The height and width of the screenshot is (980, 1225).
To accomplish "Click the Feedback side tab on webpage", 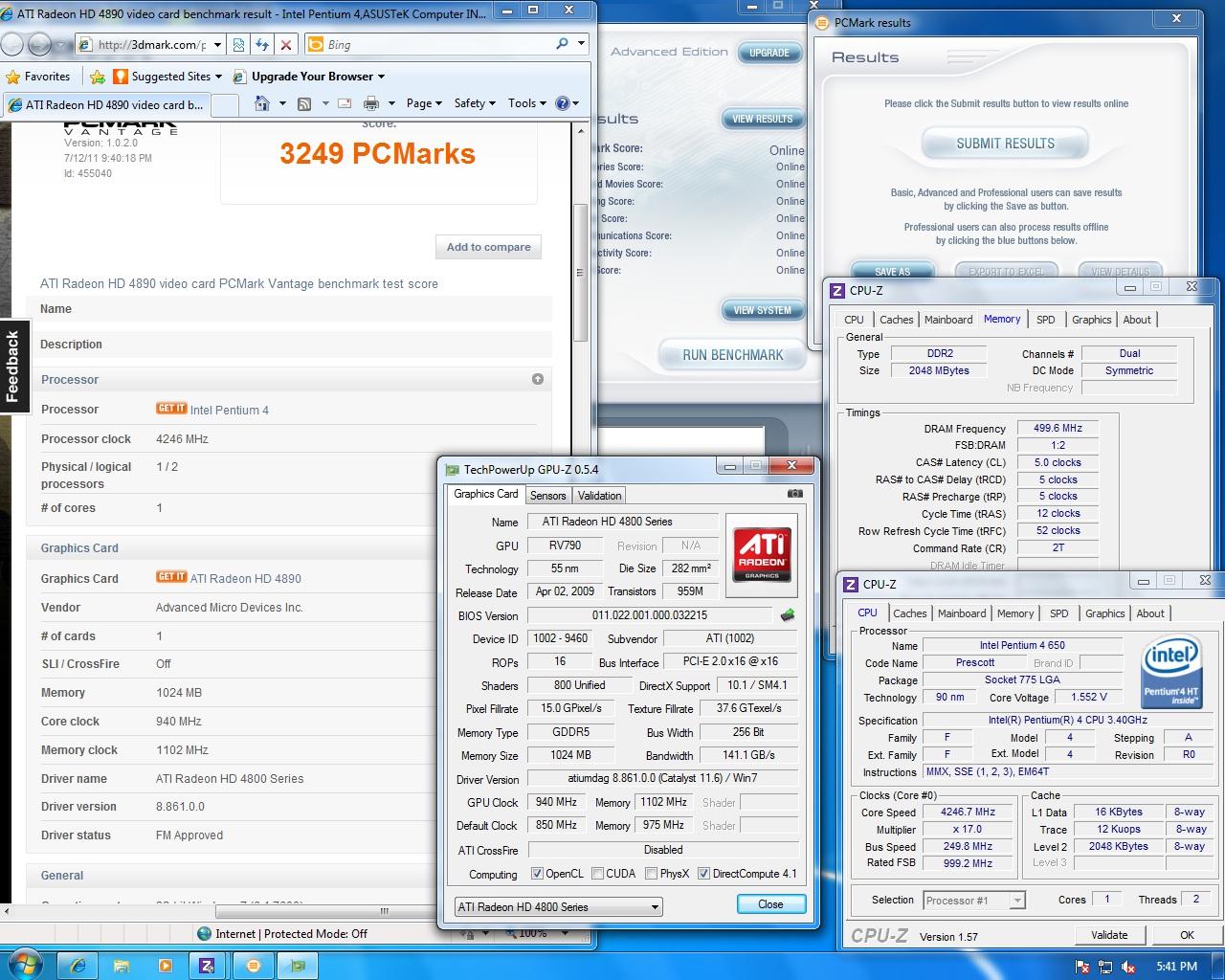I will click(12, 366).
